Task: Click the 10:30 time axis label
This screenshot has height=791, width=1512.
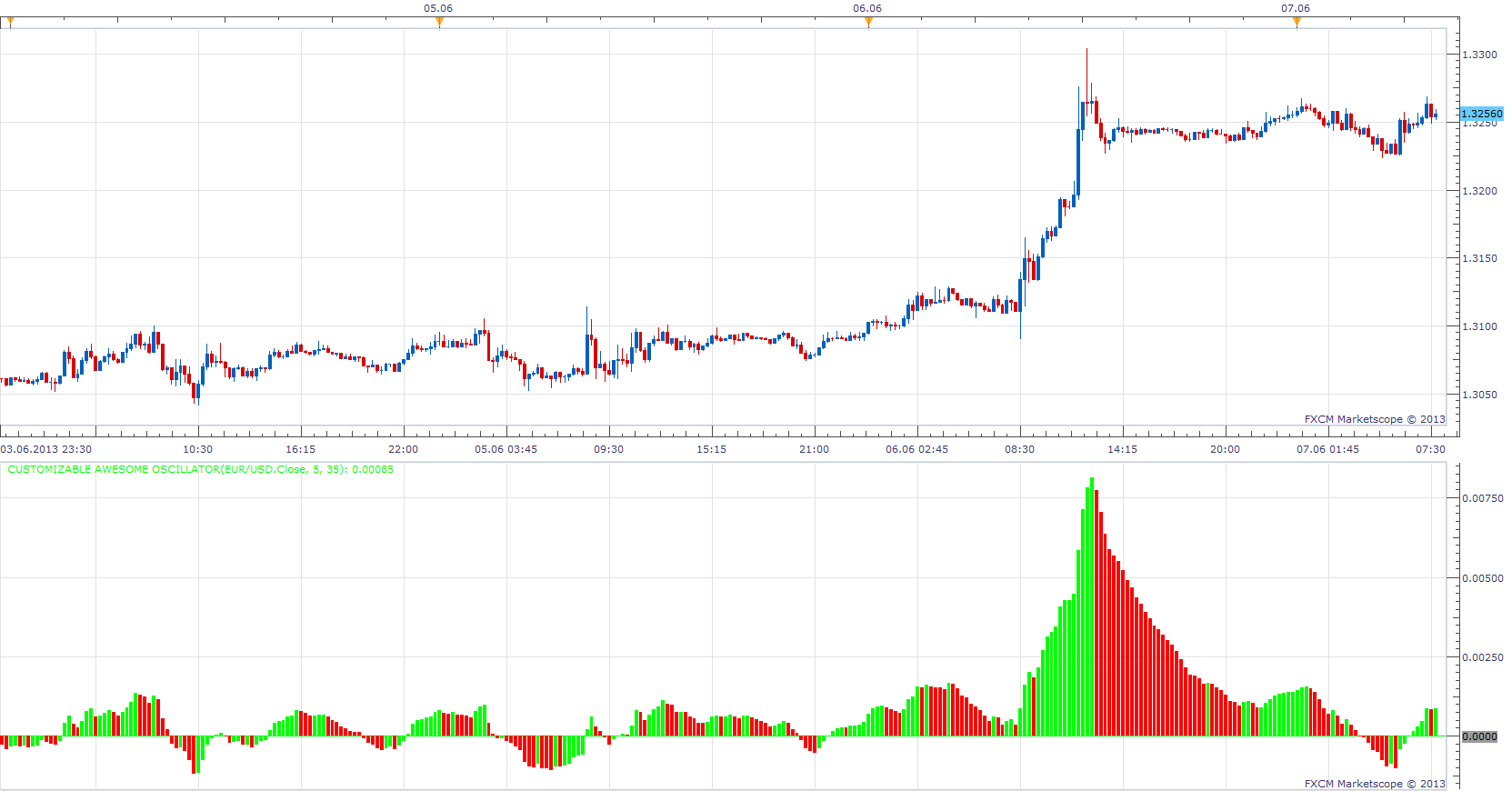Action: click(x=197, y=449)
